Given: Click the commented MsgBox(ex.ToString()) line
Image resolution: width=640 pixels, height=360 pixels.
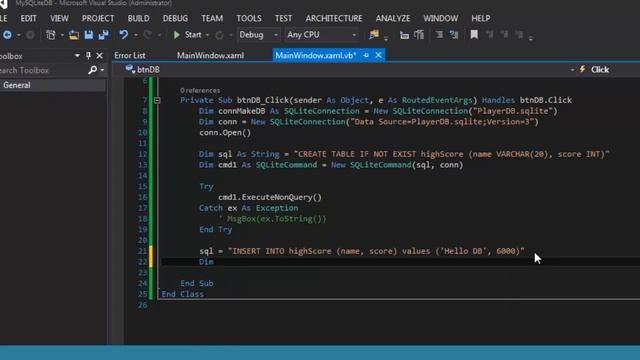Looking at the screenshot, I should [x=272, y=219].
